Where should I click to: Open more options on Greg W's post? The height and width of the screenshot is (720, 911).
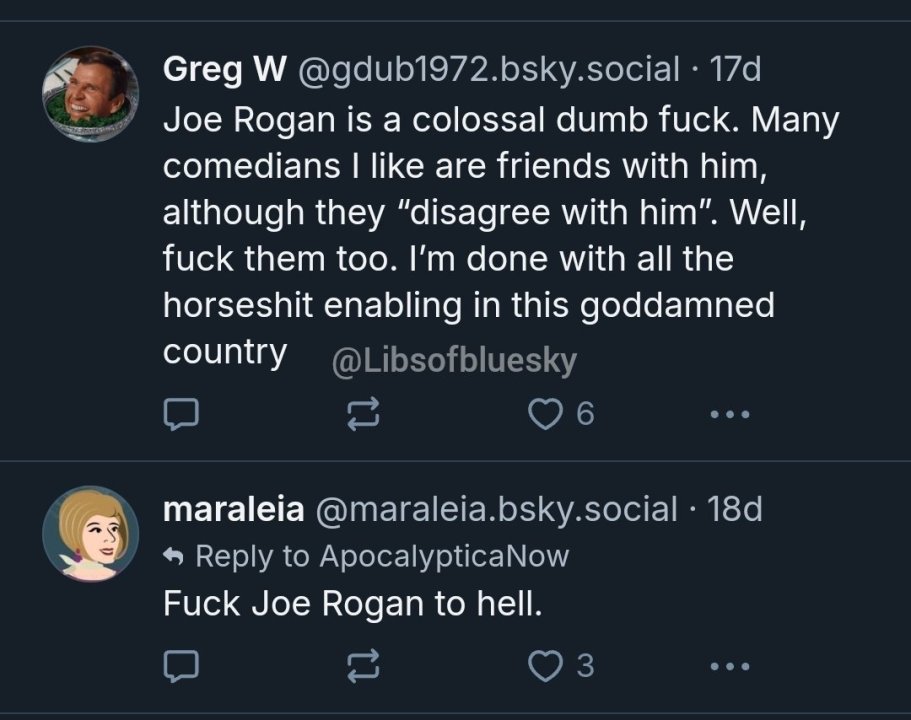pyautogui.click(x=728, y=413)
